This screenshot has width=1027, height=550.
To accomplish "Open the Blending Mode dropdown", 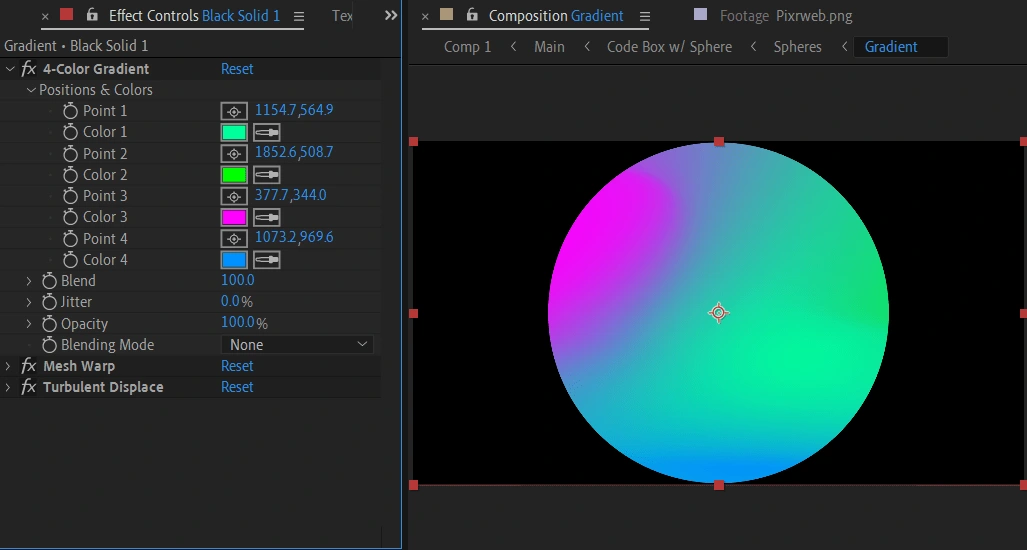I will pyautogui.click(x=296, y=345).
